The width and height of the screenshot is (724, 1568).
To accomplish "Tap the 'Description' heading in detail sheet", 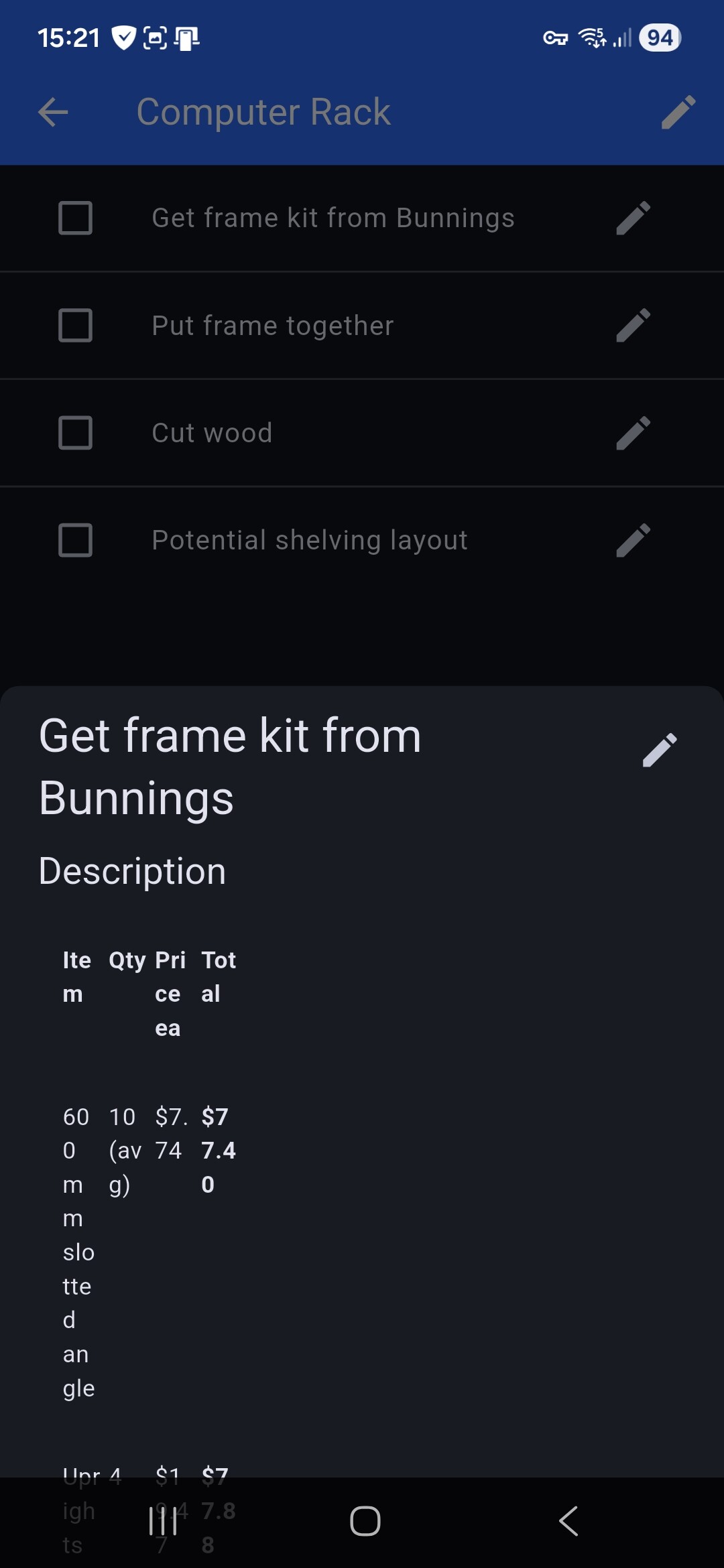I will point(133,871).
